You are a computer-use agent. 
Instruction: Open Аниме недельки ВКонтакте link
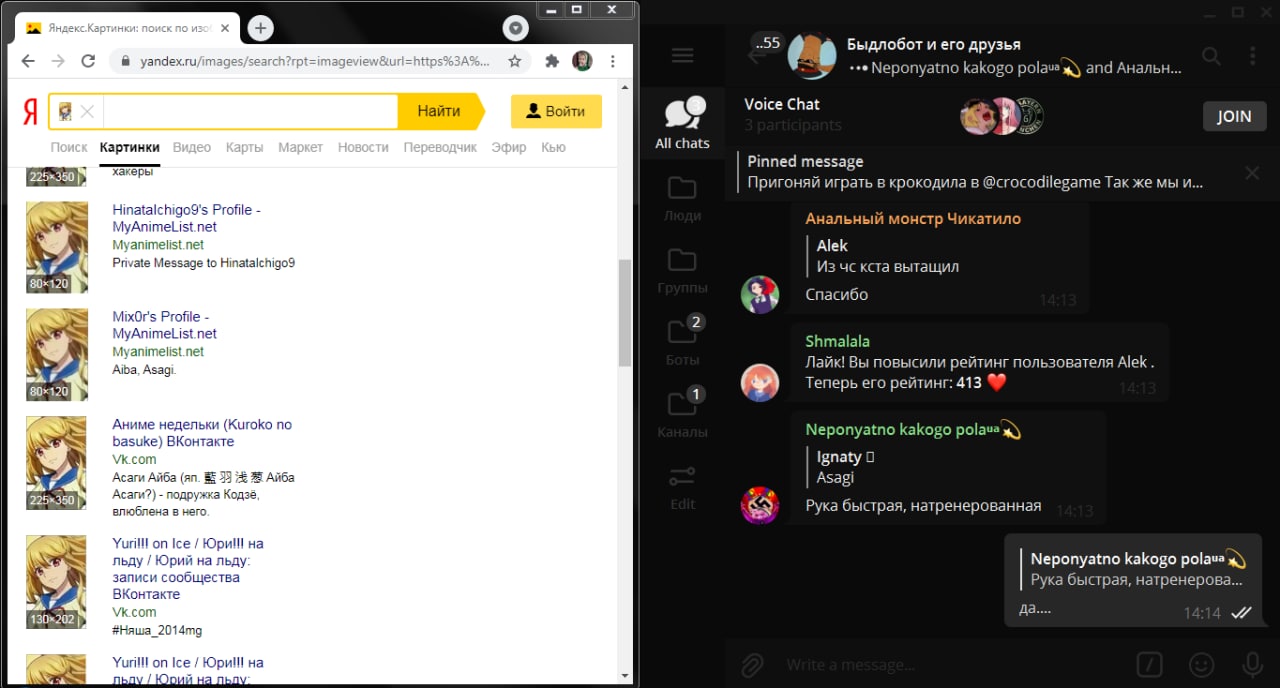pos(202,433)
